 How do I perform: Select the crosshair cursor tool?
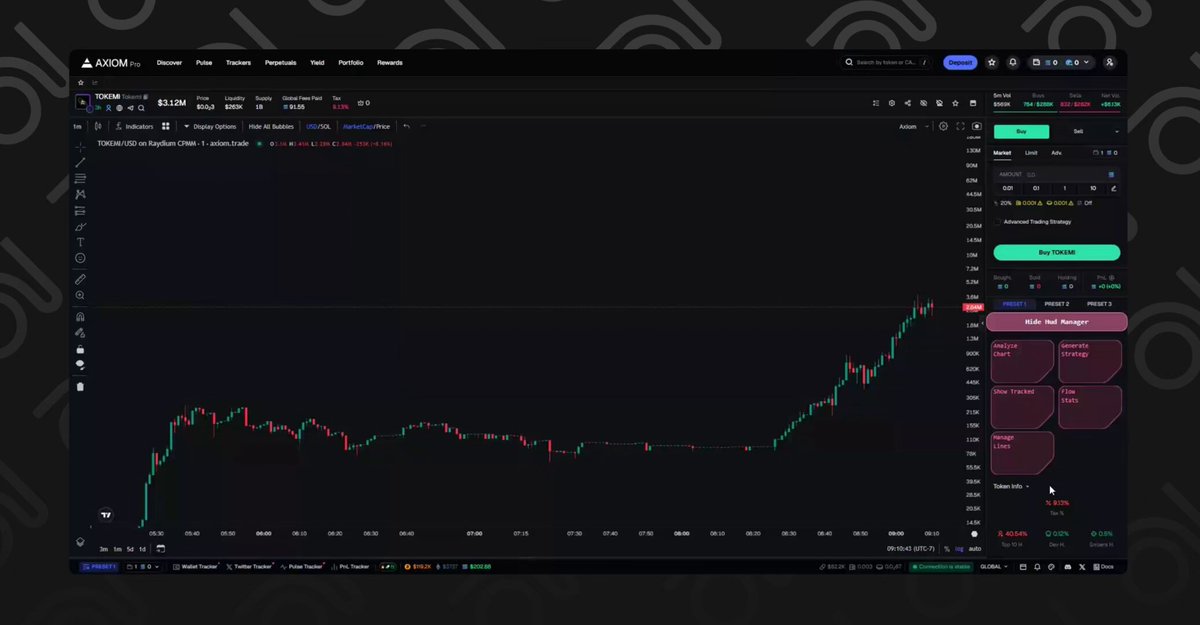point(80,147)
